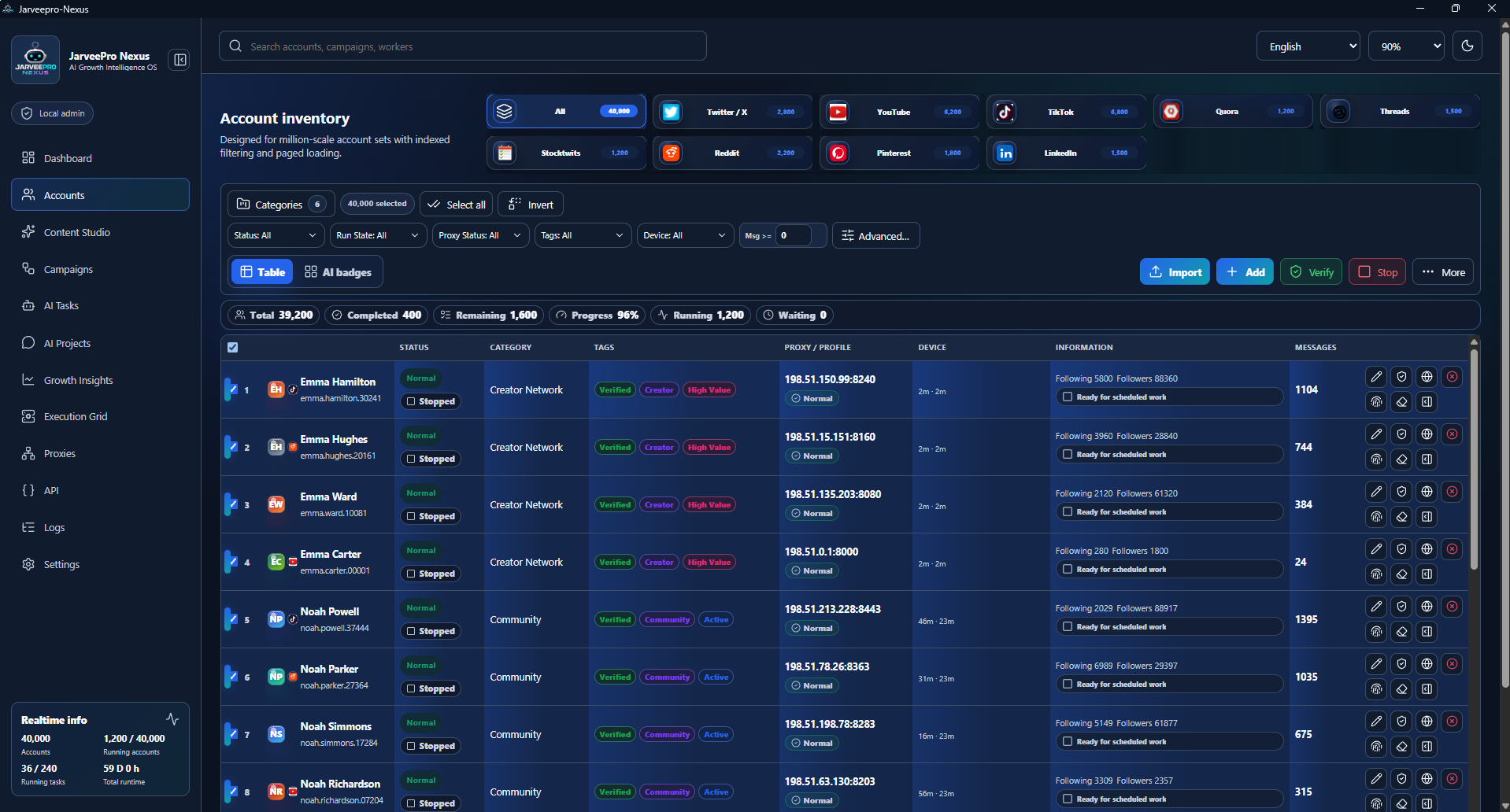Switch to the Table view tab
Screen dimensions: 1510x812
click(262, 272)
